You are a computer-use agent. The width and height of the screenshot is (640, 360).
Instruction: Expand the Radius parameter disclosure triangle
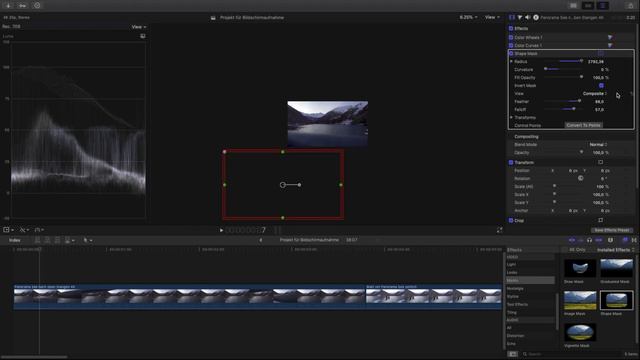511,61
